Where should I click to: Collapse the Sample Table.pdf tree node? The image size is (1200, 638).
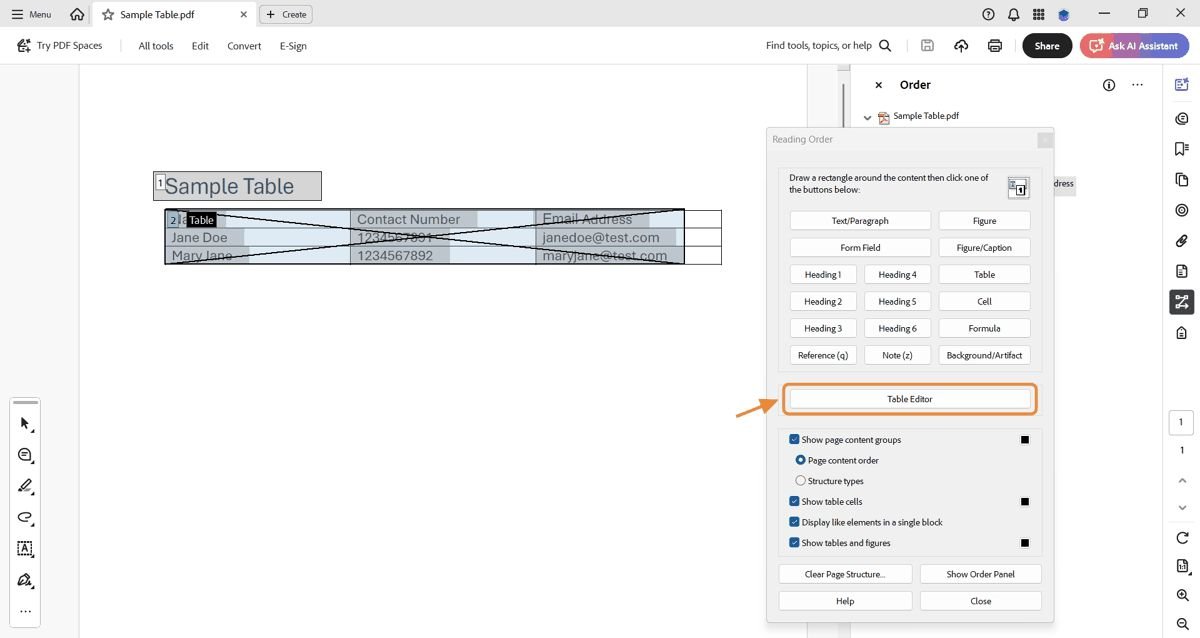pos(867,117)
